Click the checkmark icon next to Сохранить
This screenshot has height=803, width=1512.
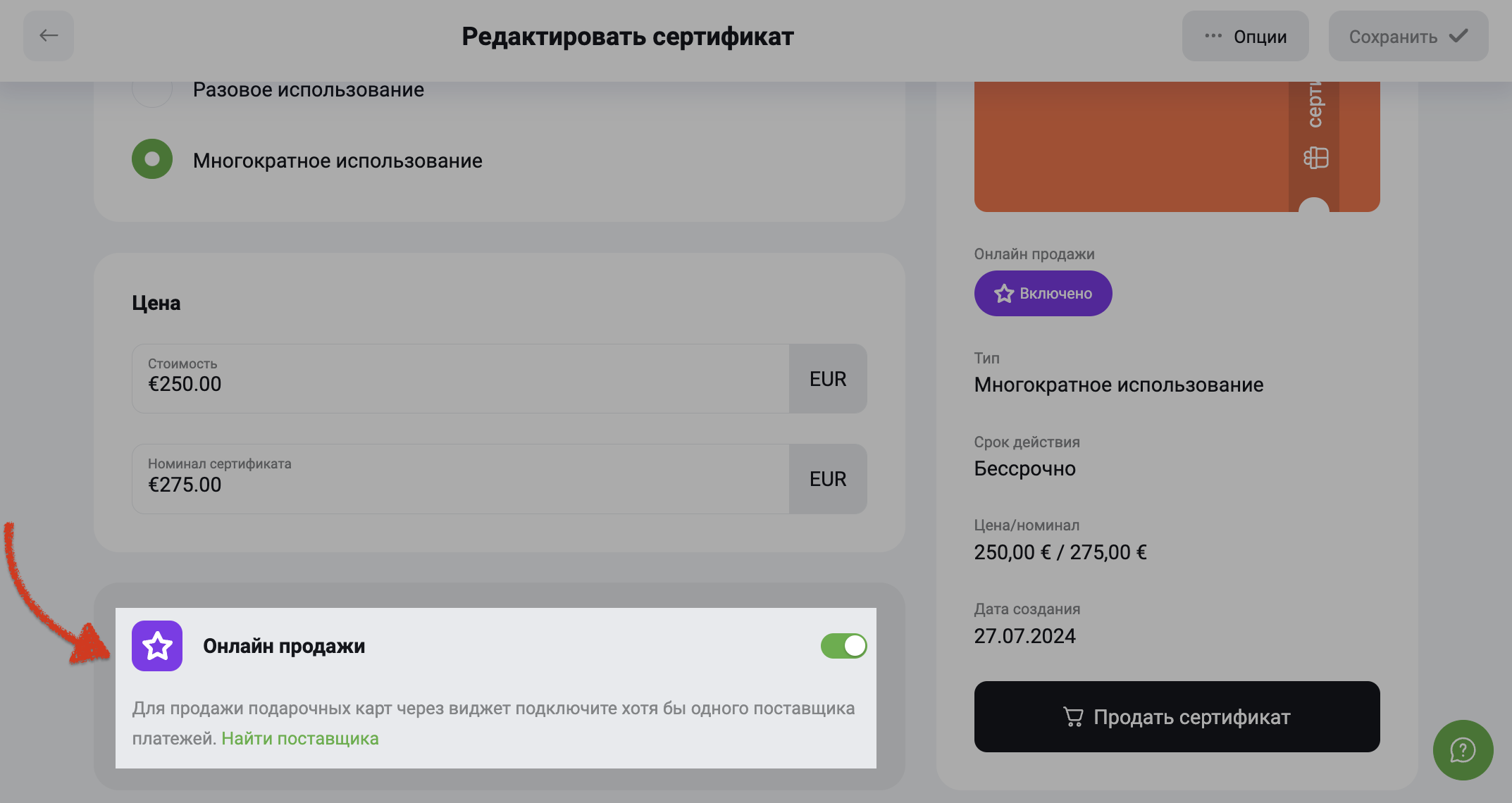[x=1458, y=35]
